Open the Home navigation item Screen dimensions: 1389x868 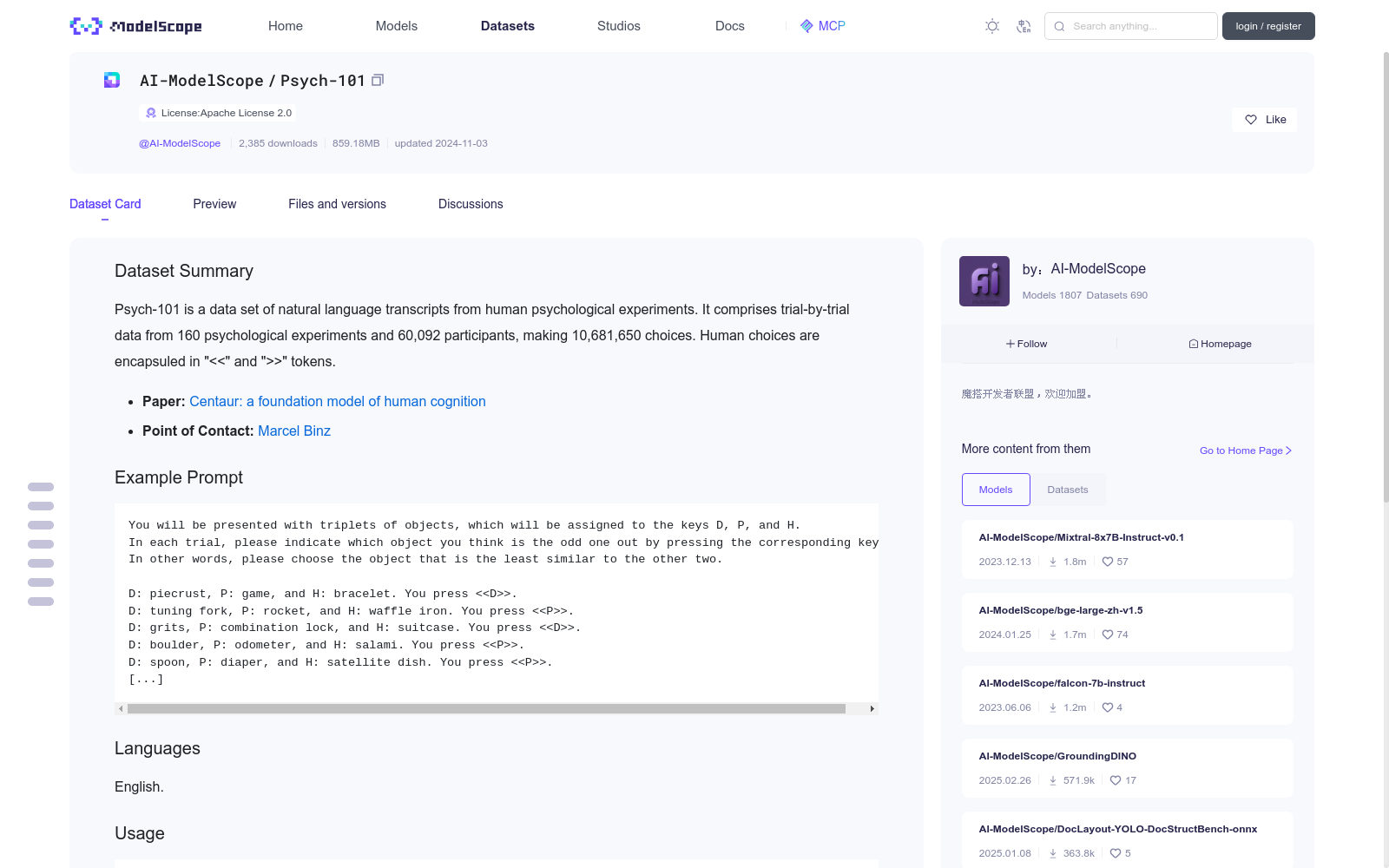(286, 26)
